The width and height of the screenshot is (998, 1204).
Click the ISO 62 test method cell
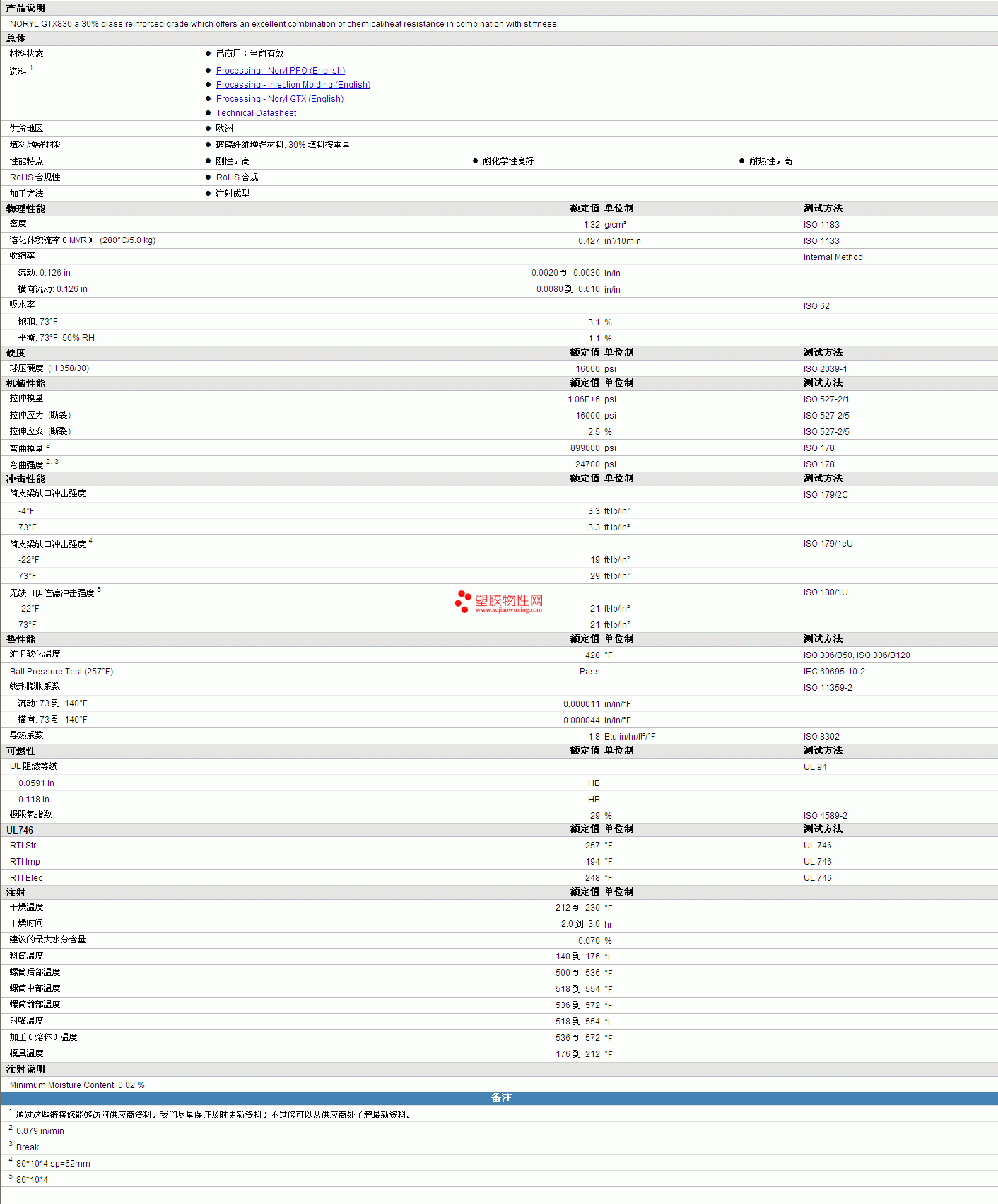coord(816,306)
